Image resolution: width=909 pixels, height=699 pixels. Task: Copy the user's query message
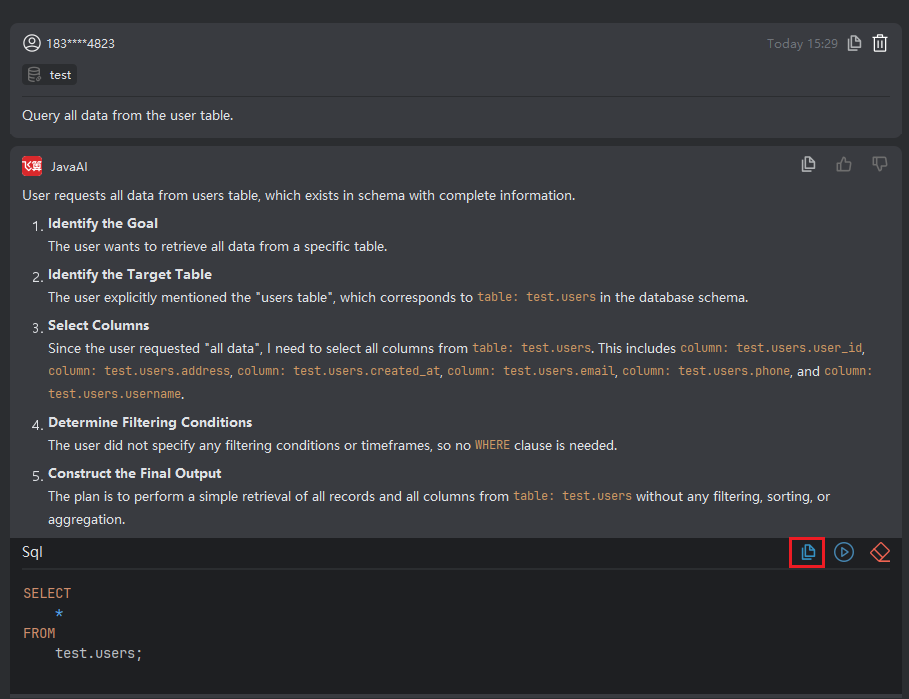854,43
